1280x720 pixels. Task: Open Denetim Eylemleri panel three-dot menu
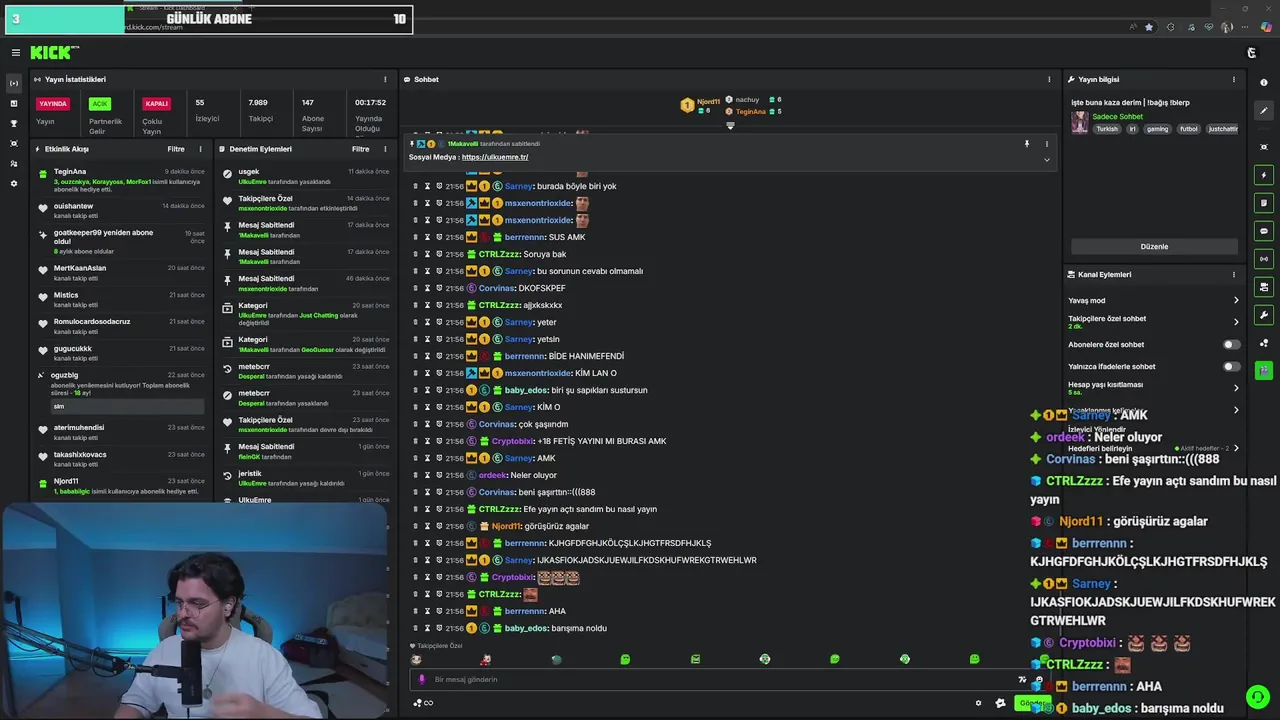[x=385, y=149]
